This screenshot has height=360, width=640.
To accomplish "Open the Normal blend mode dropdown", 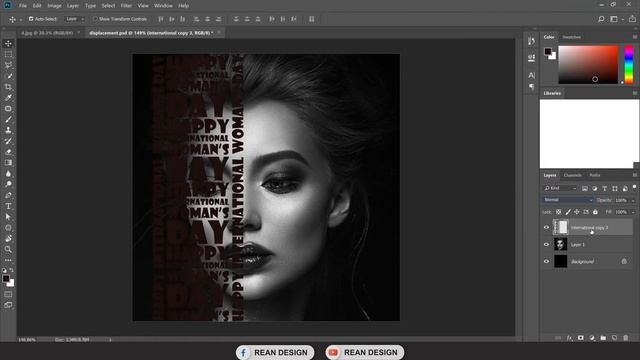I will pos(567,200).
